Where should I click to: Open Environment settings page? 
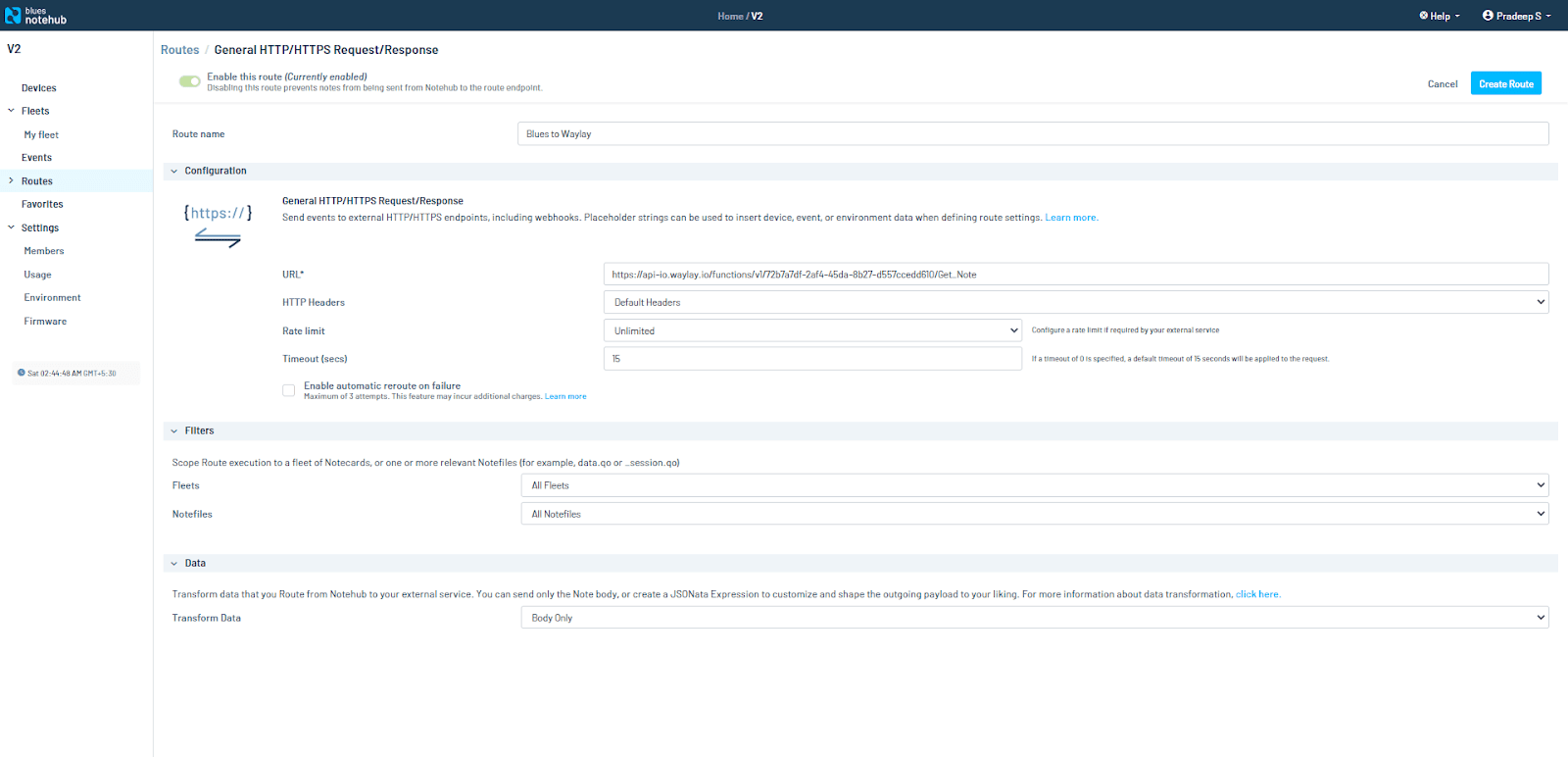point(53,298)
